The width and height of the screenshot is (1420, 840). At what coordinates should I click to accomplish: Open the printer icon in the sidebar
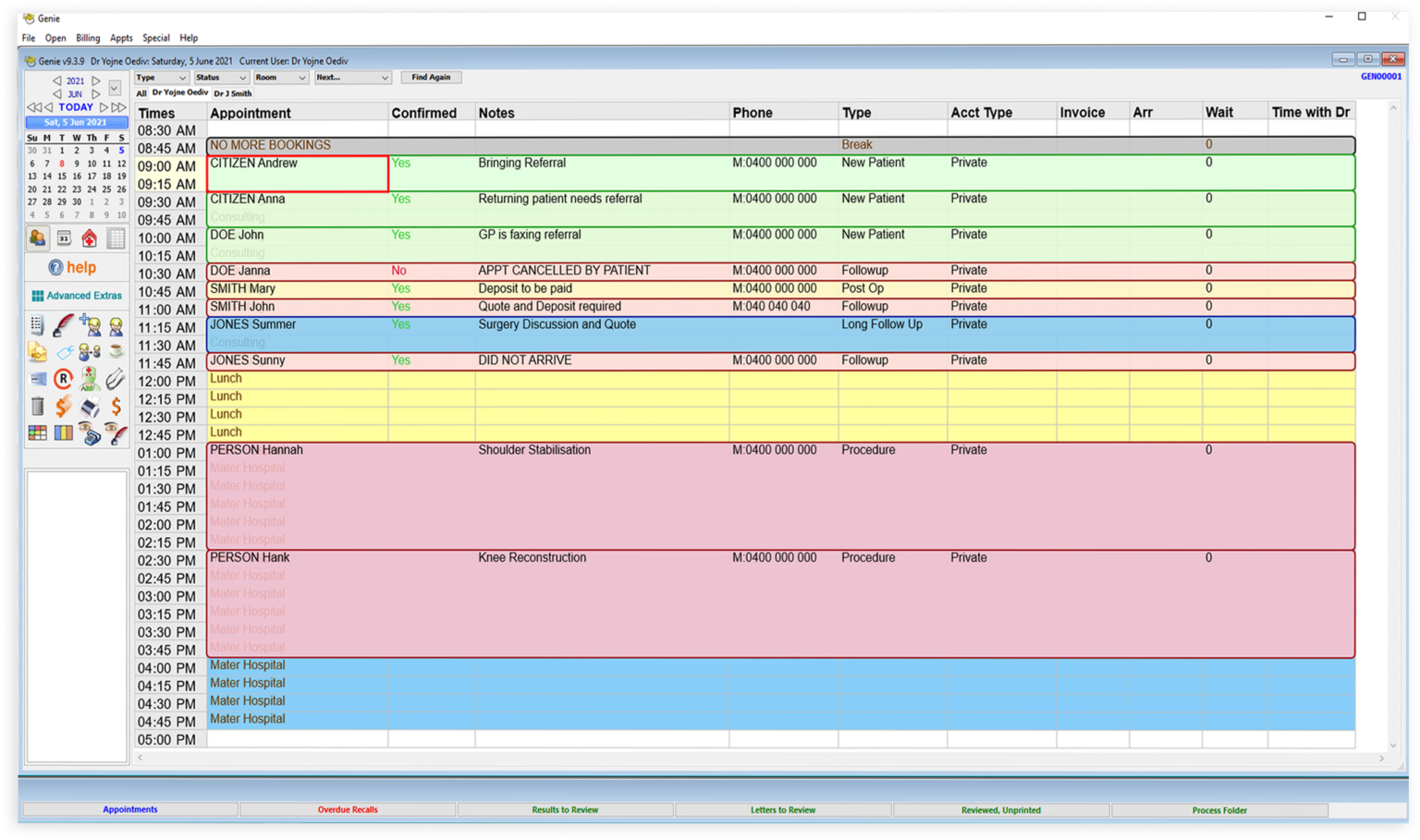click(90, 405)
